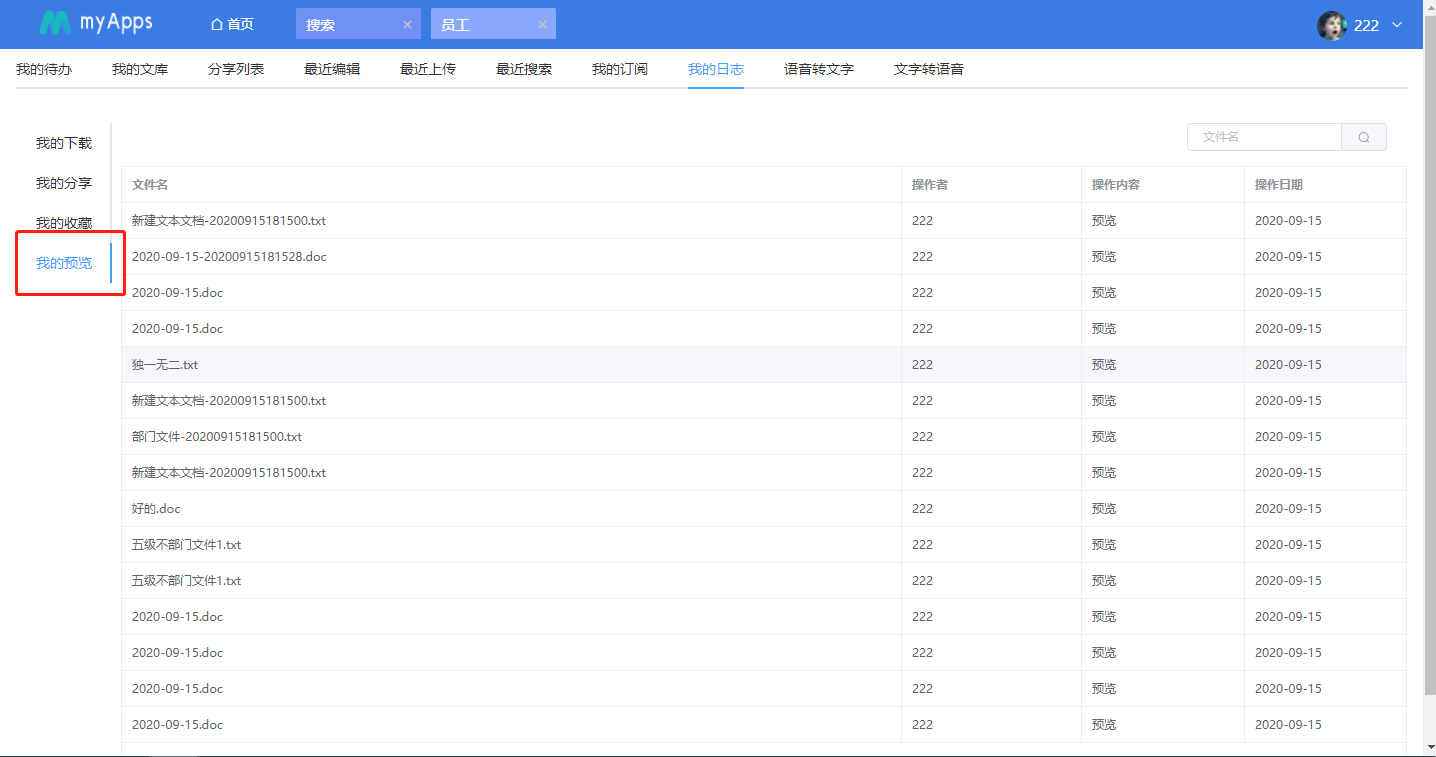Focus the 文件名 search input field
This screenshot has width=1436, height=757.
[x=1263, y=137]
